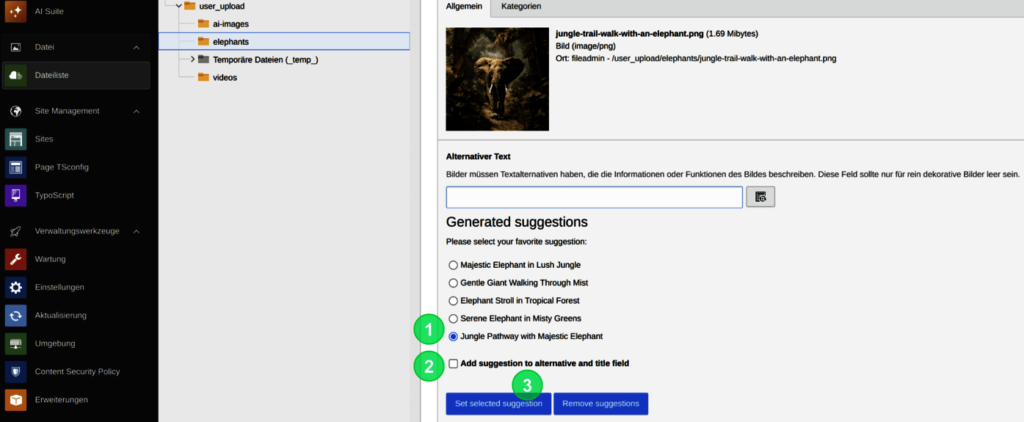Open the Umgebung module icon
The width and height of the screenshot is (1024, 422).
(x=16, y=344)
